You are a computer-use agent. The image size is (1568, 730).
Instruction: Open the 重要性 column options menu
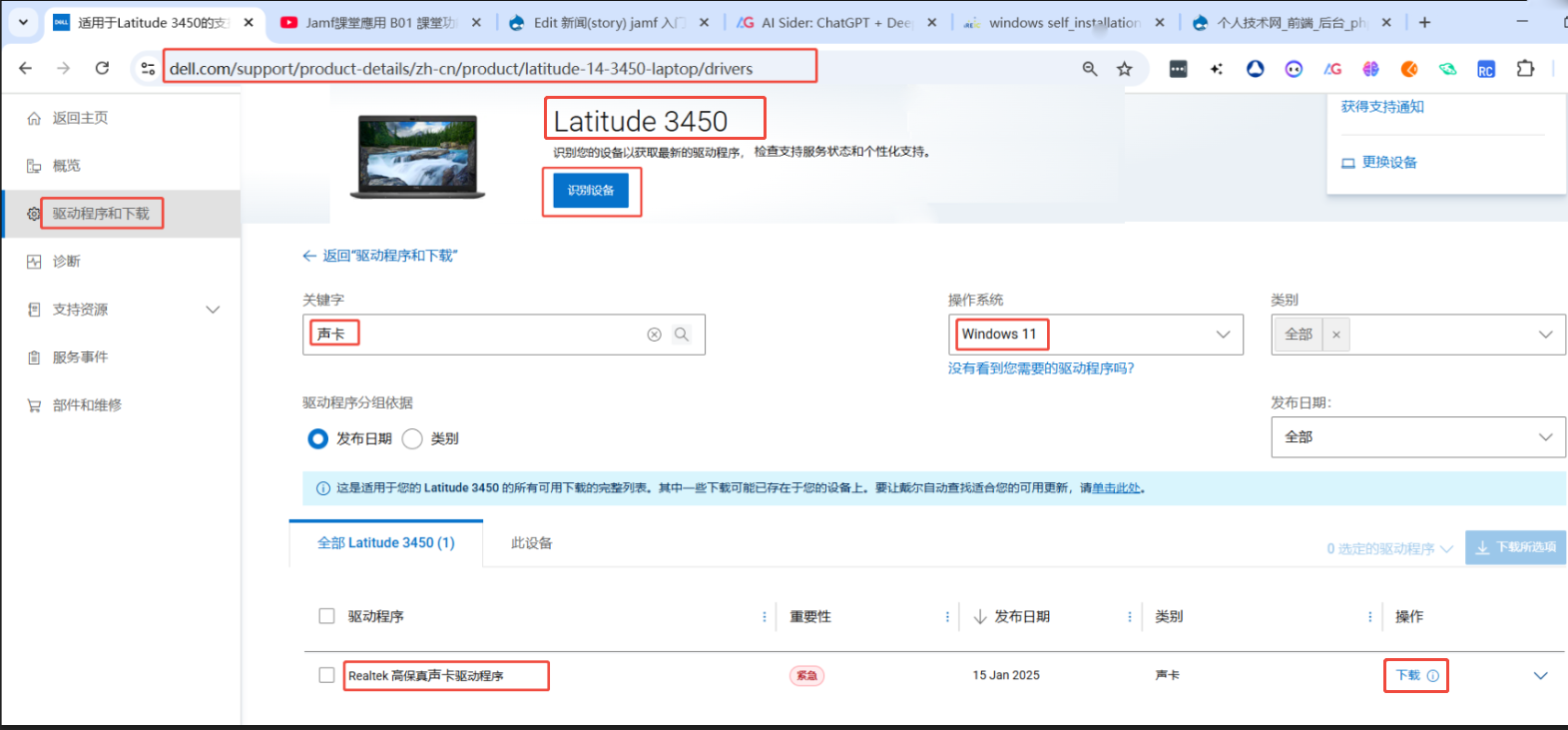pyautogui.click(x=947, y=617)
